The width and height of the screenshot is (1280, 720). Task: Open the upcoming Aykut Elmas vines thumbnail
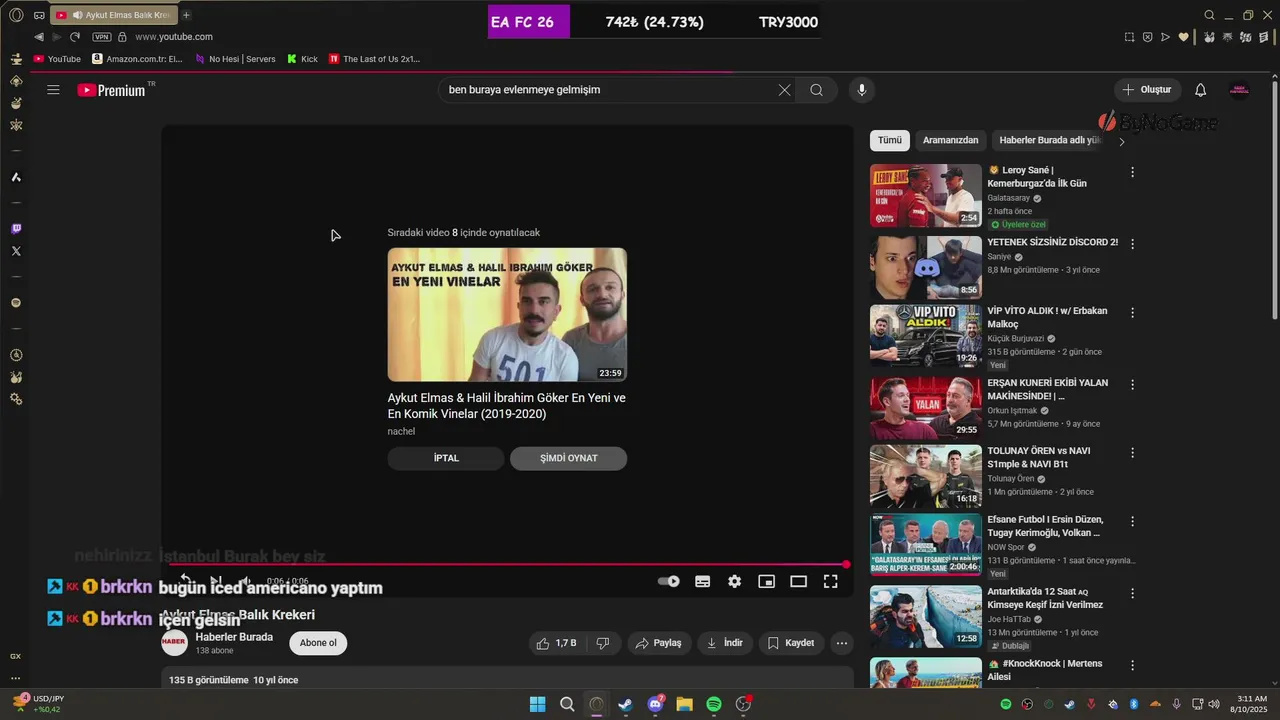(508, 315)
